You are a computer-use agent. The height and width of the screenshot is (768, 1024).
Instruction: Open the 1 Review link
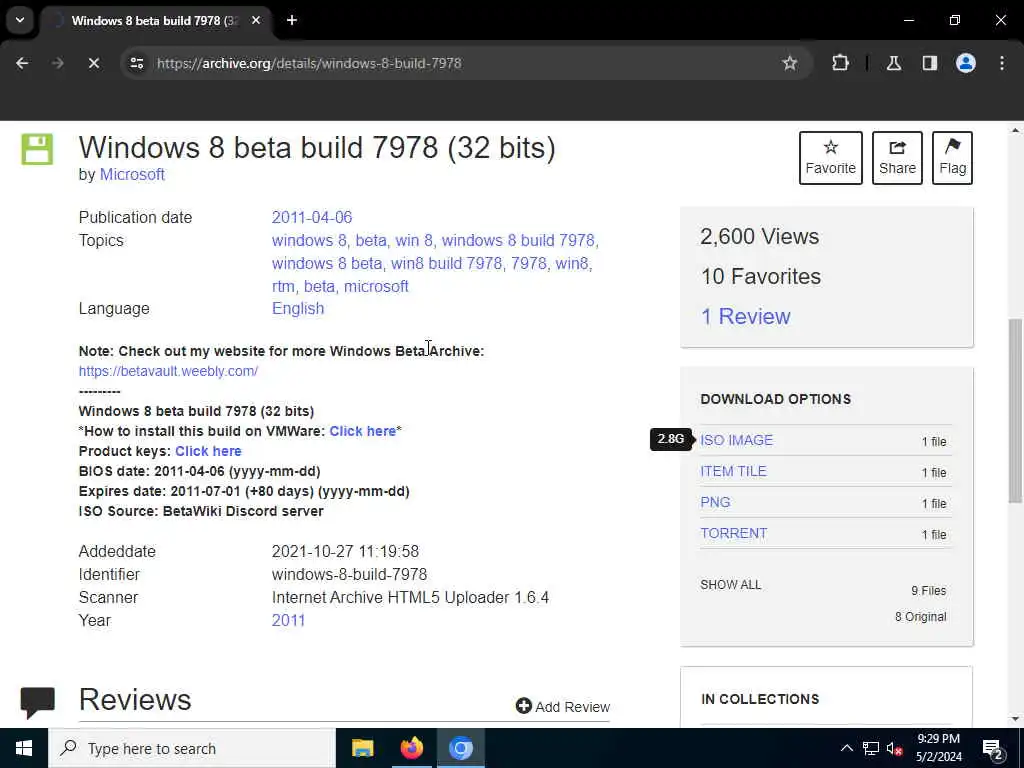point(745,316)
